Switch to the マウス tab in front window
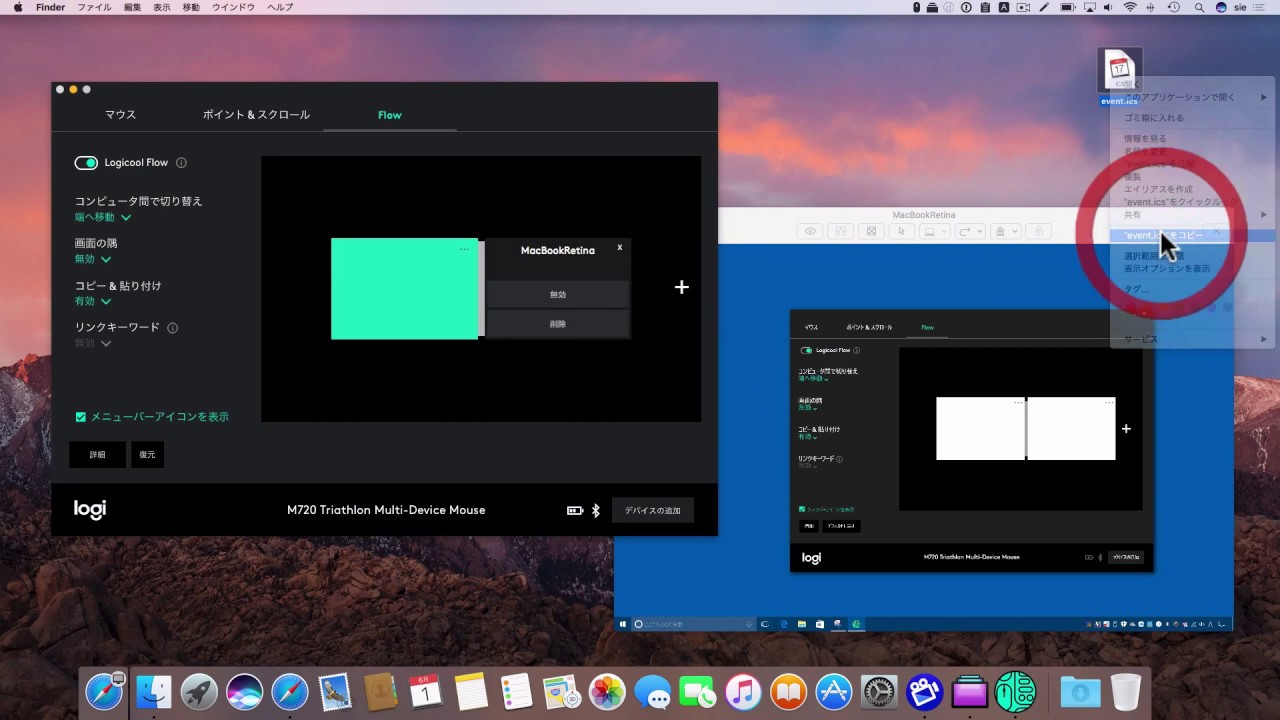1280x720 pixels. pyautogui.click(x=120, y=115)
